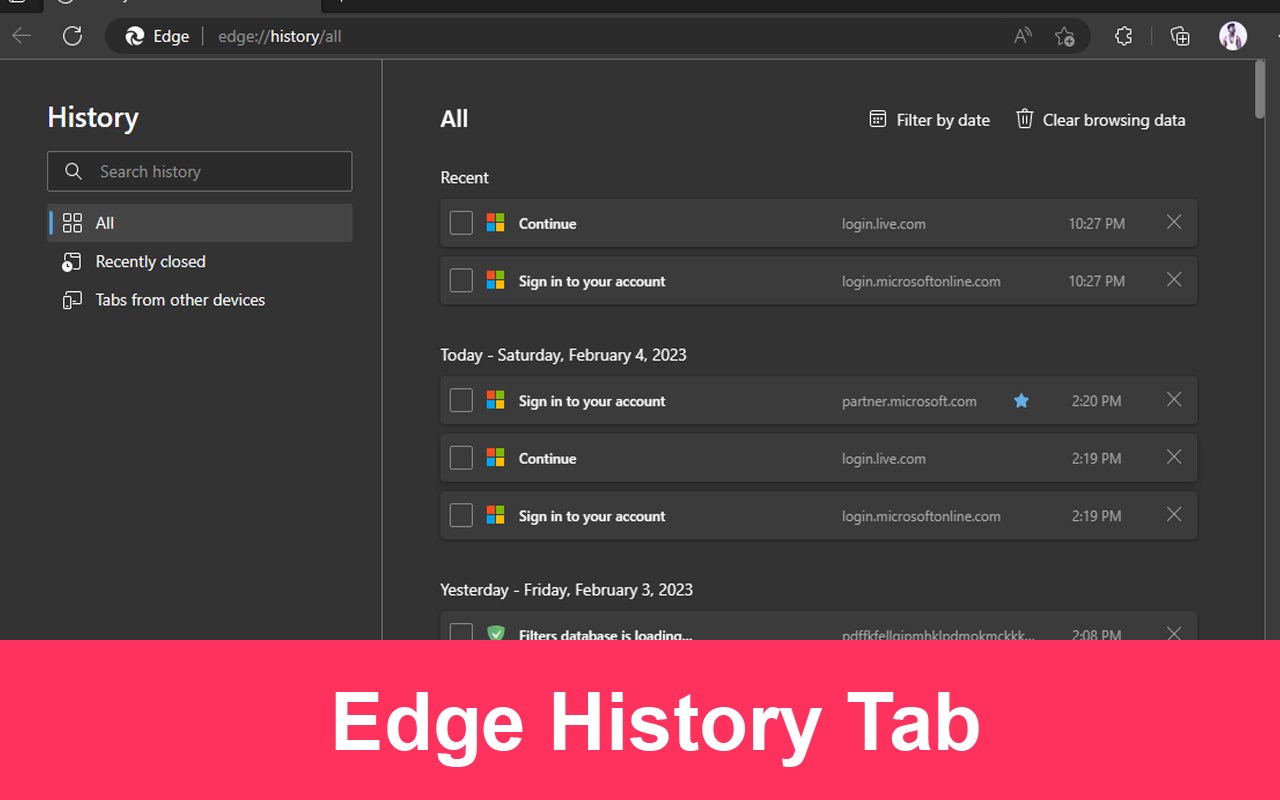This screenshot has height=800, width=1280.
Task: Delete the 10:27 PM Sign in to your account entry
Action: tap(1174, 280)
